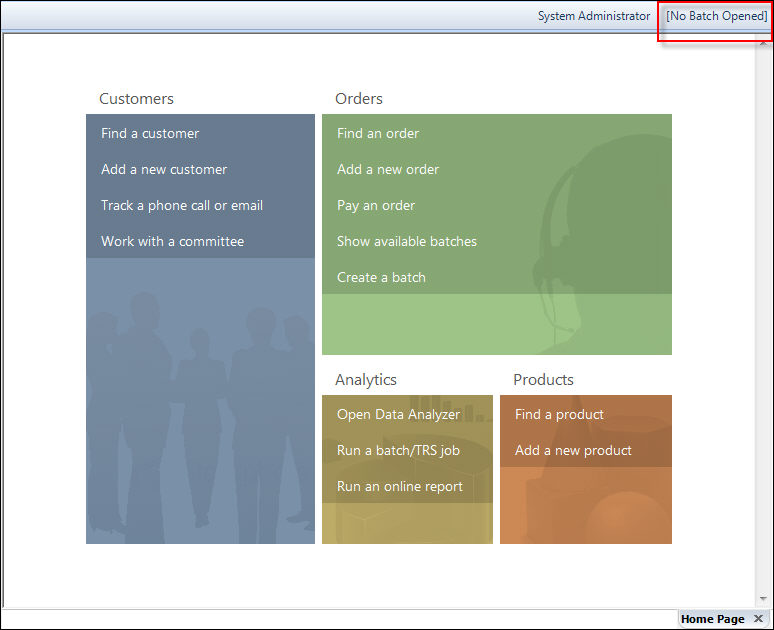
Task: Select Run a batch/TRS job
Action: pyautogui.click(x=398, y=451)
